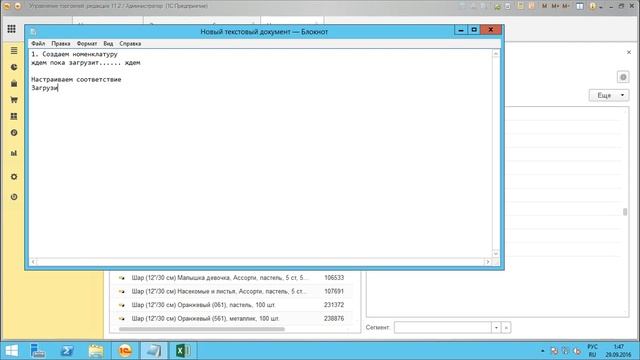Open the Правка menu in Notepad
Image resolution: width=640 pixels, height=360 pixels.
[x=60, y=43]
